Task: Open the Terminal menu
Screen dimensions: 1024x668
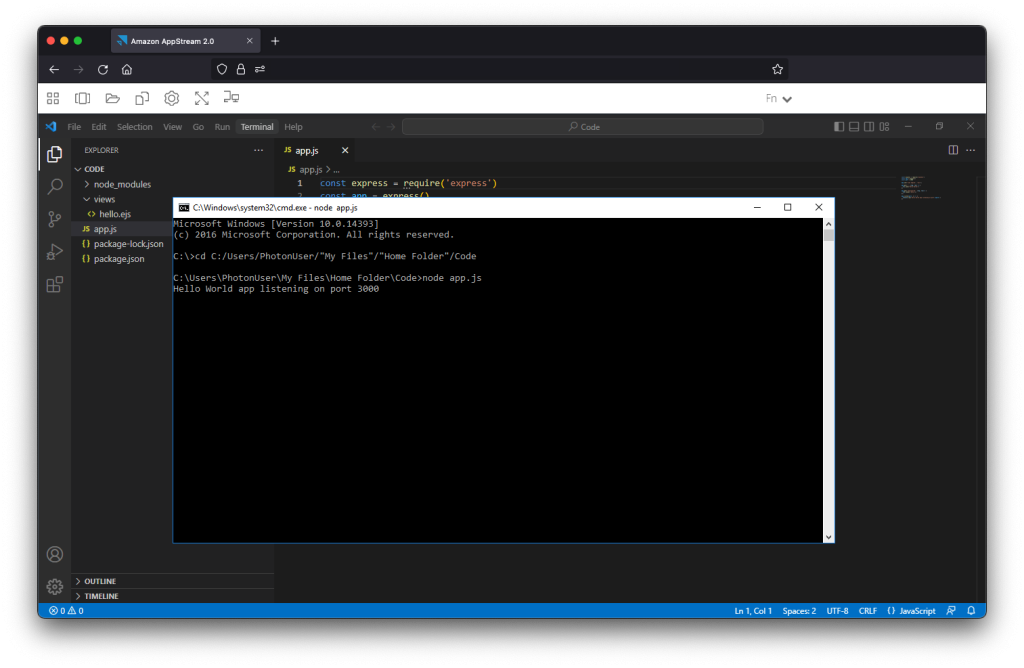Action: click(x=257, y=126)
